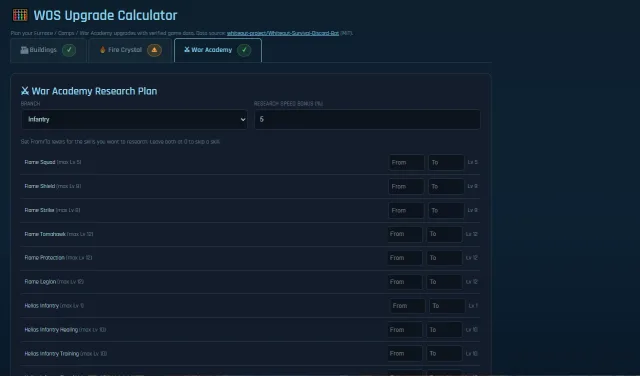Click the To field for Flame Protection

pyautogui.click(x=444, y=258)
